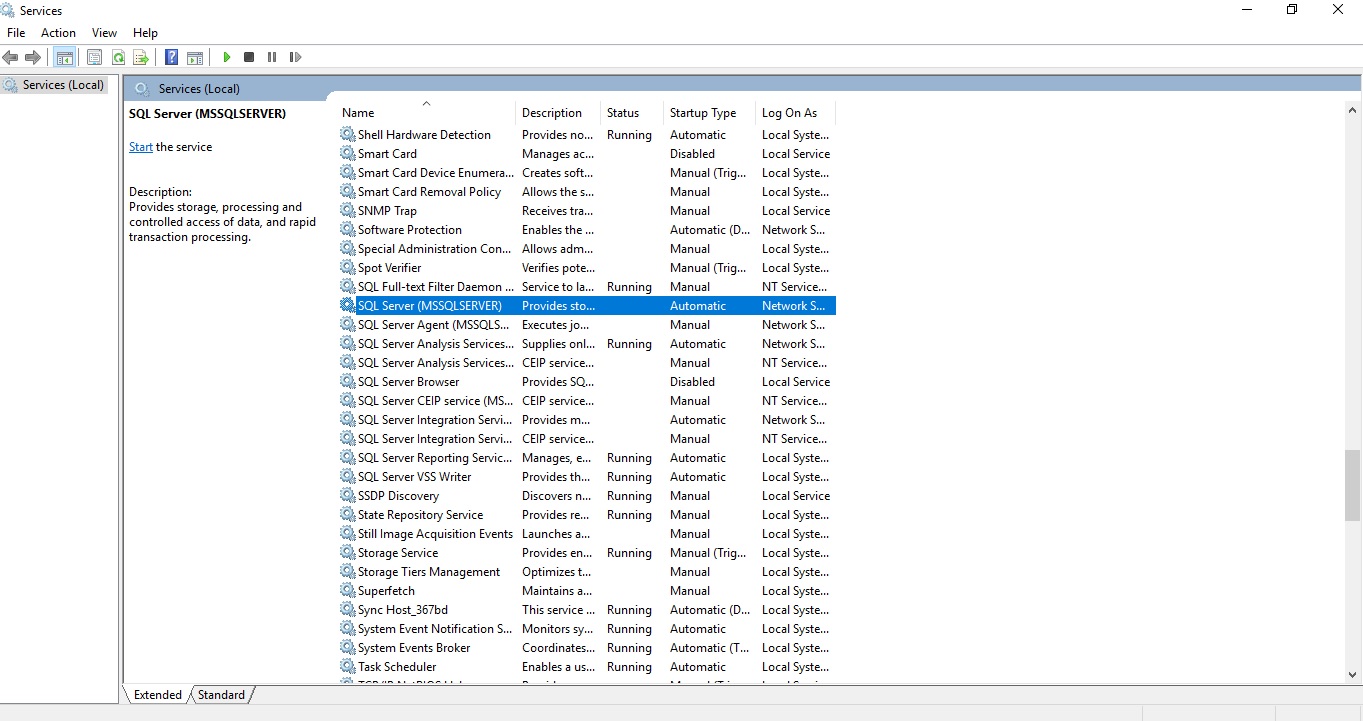Select Services (Local) in the console tree

pyautogui.click(x=55, y=85)
